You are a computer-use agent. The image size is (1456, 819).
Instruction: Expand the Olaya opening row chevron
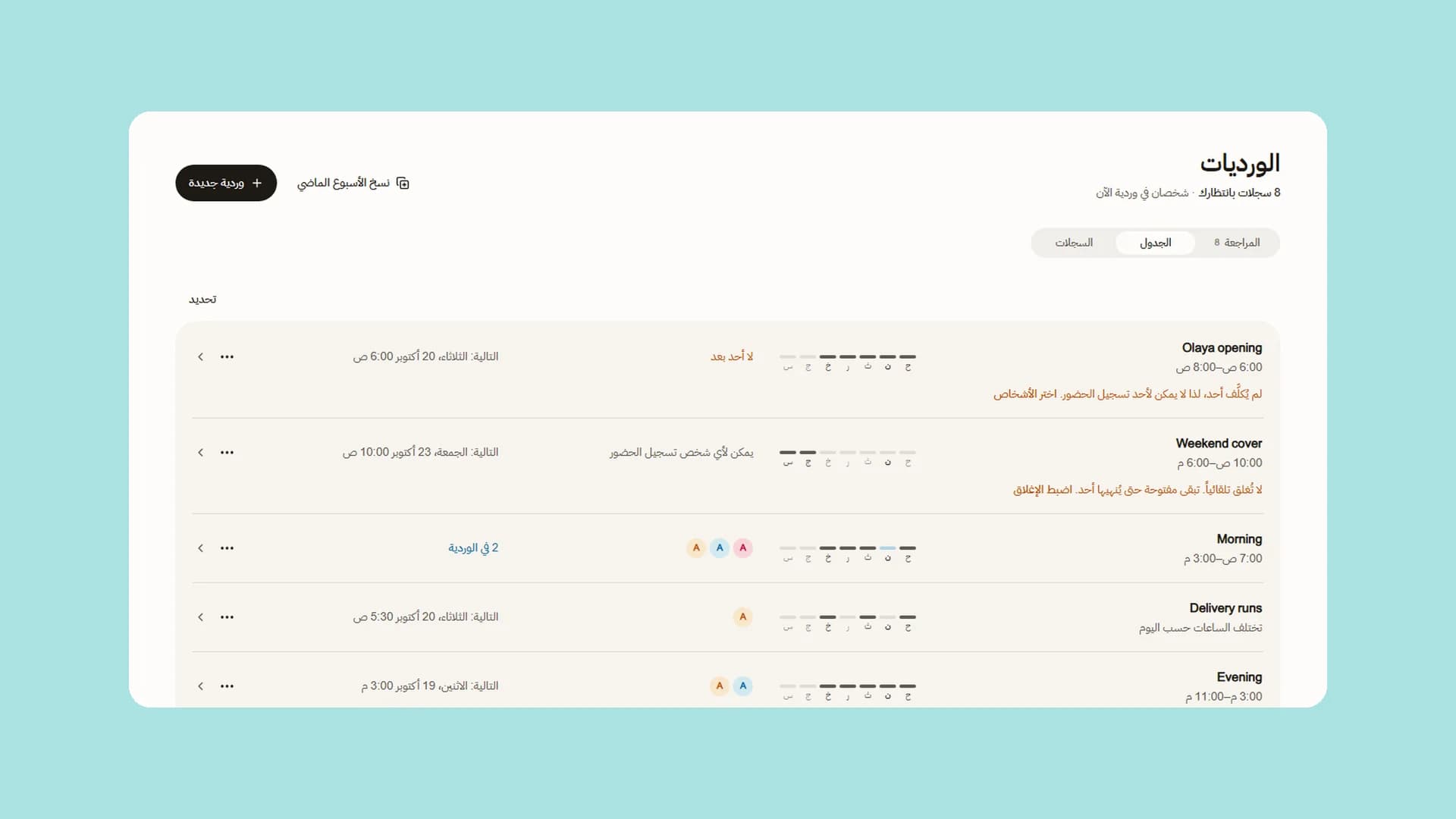click(200, 356)
